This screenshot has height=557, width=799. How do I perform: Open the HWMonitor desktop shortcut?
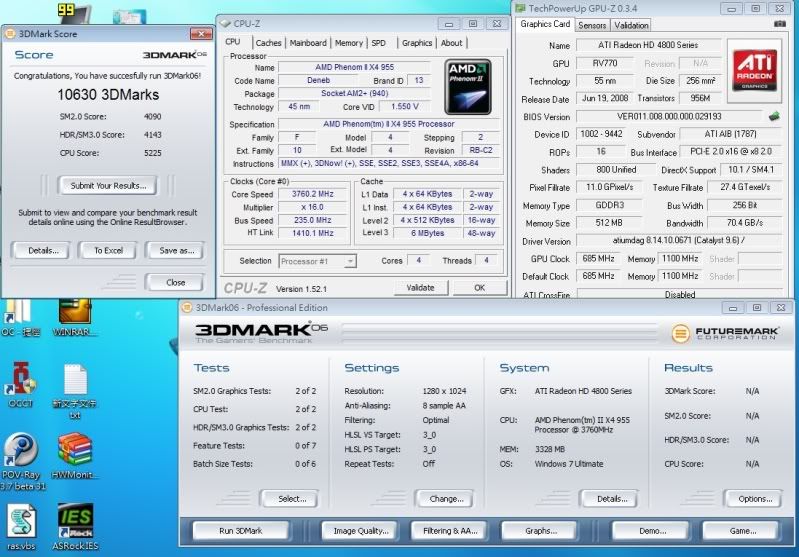75,456
